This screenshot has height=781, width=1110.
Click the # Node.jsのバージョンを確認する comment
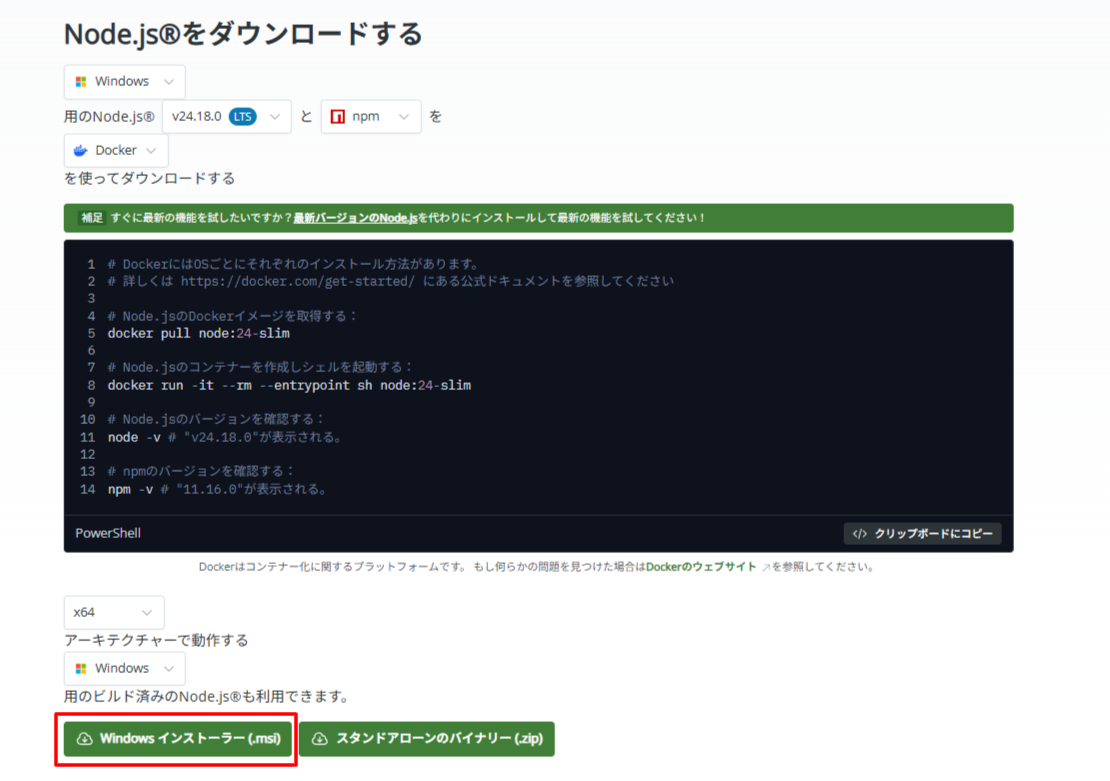pyautogui.click(x=216, y=420)
